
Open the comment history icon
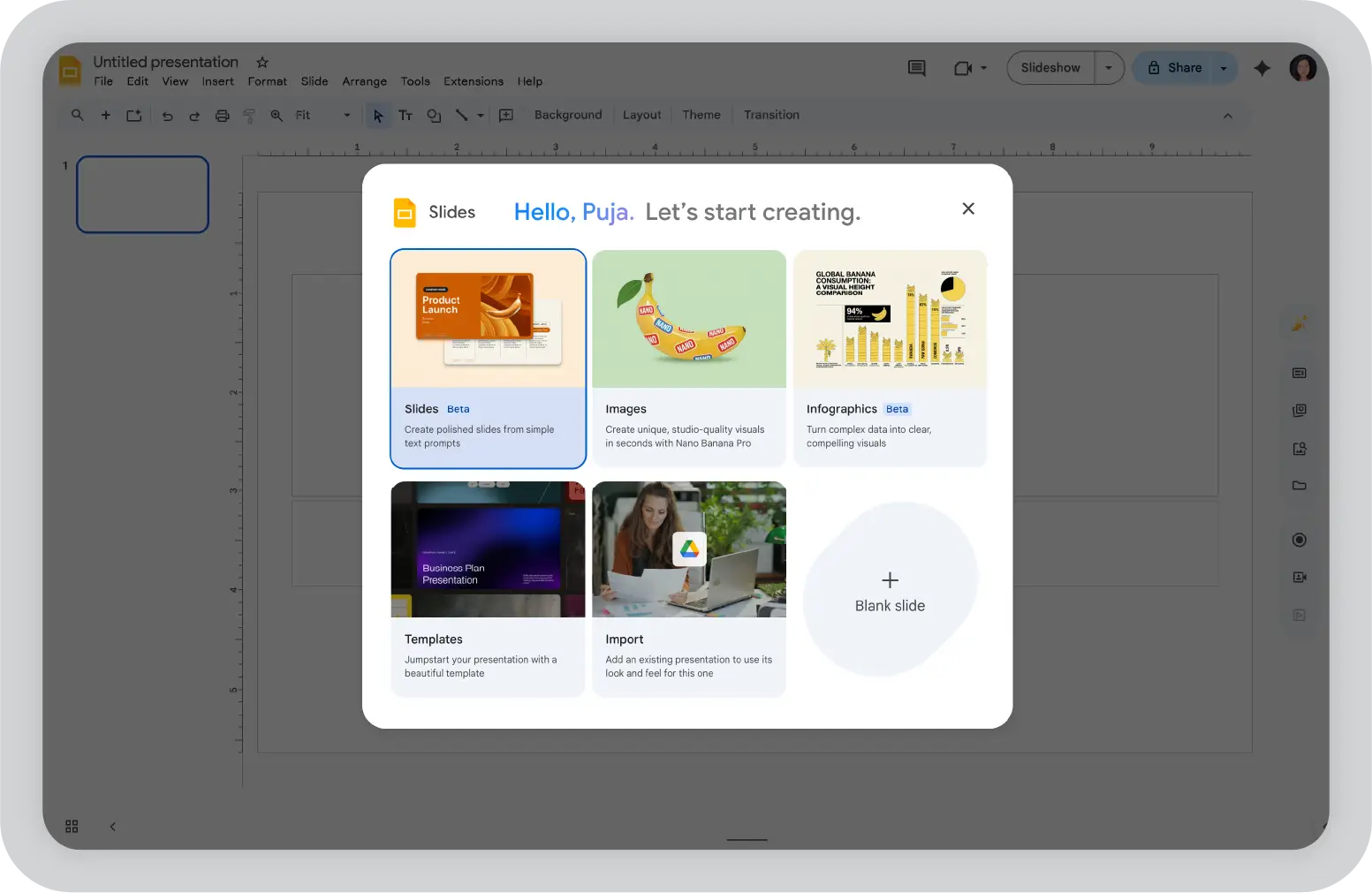(916, 68)
